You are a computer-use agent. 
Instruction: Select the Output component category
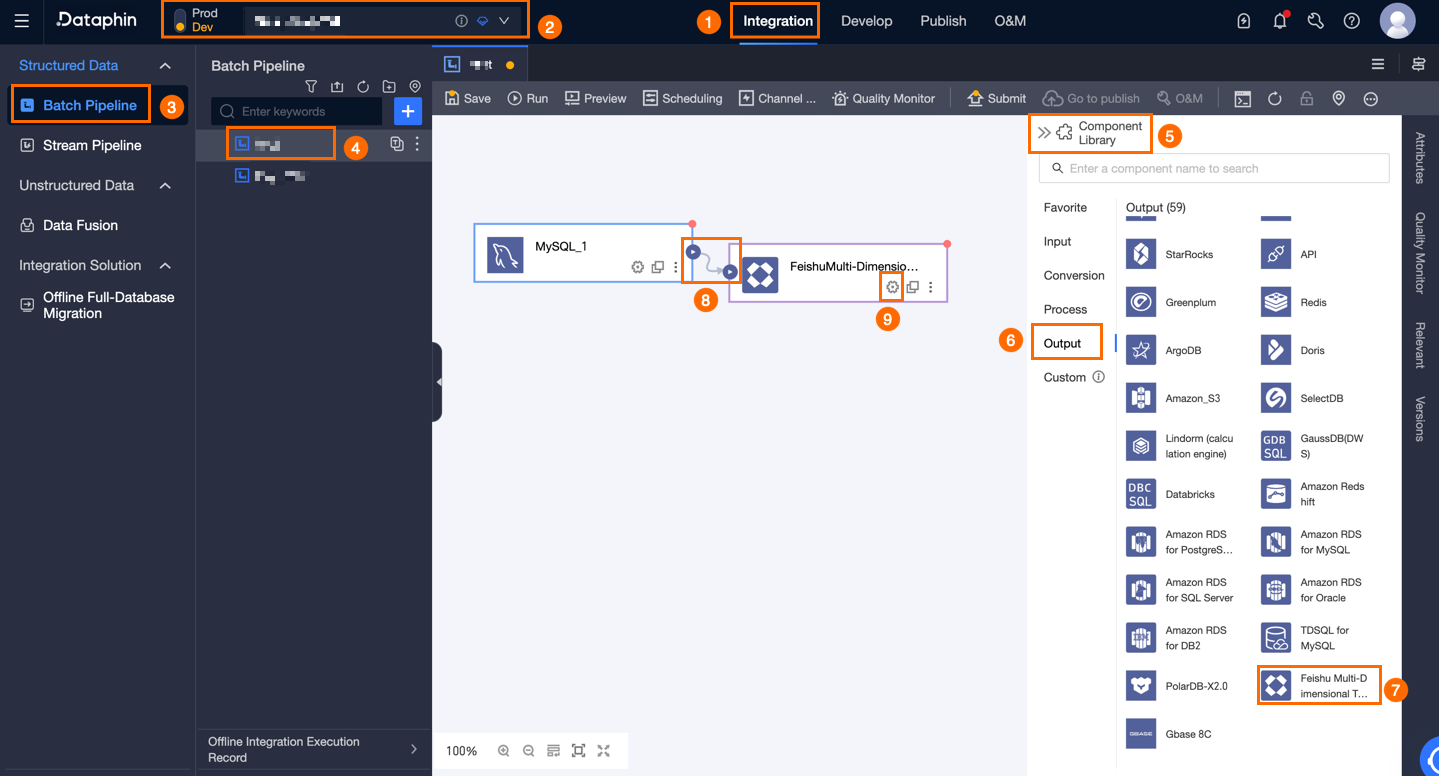[1063, 343]
